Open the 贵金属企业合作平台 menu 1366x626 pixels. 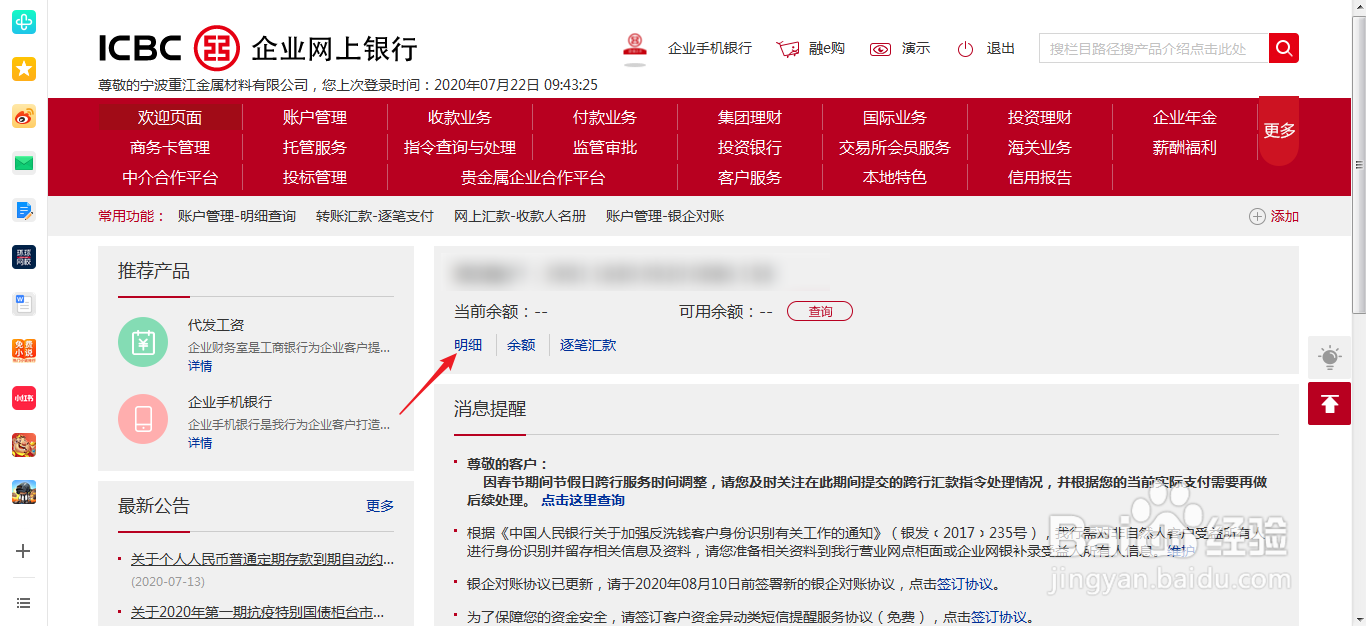[533, 177]
